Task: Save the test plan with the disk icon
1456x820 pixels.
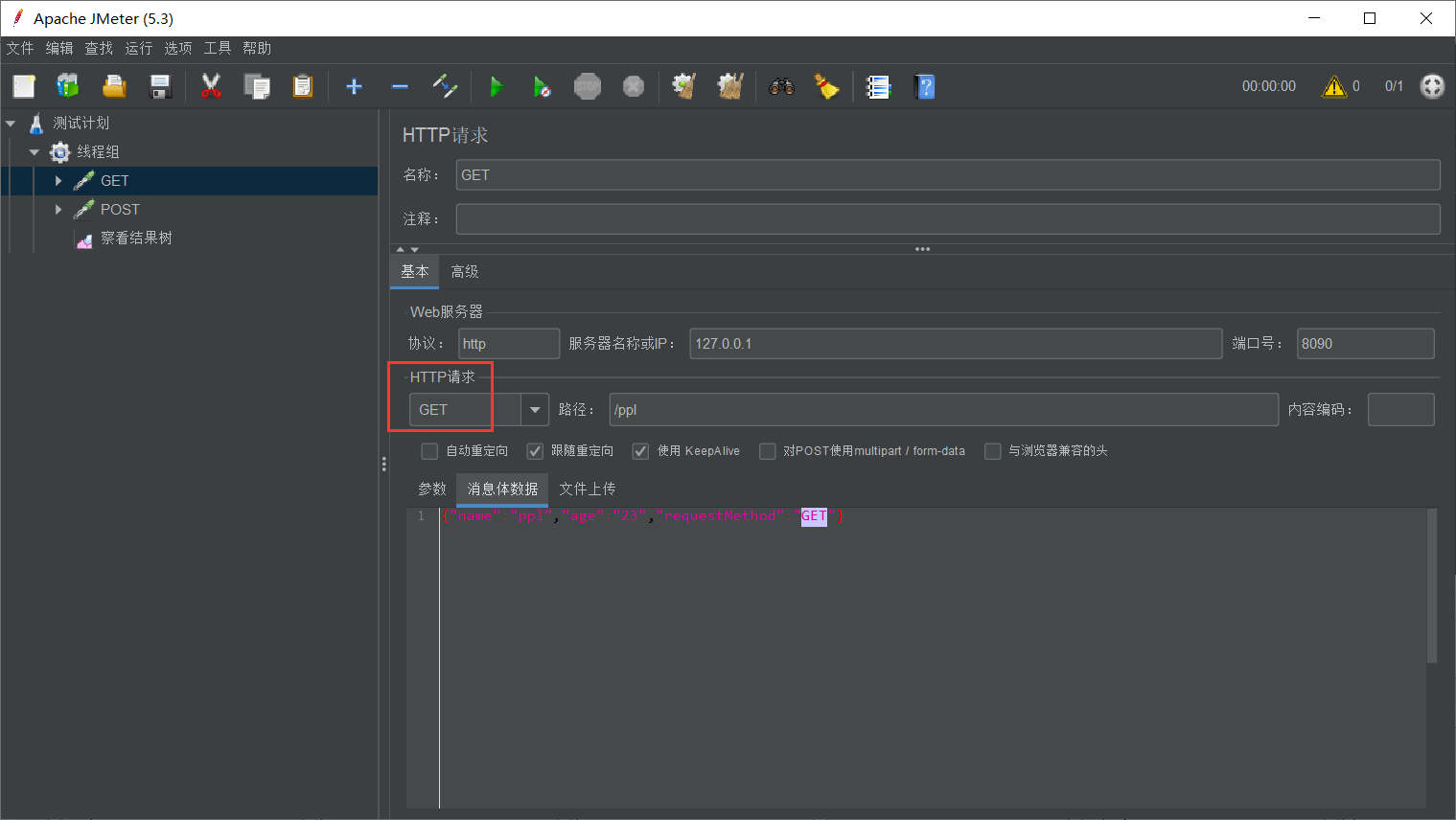Action: click(x=160, y=86)
